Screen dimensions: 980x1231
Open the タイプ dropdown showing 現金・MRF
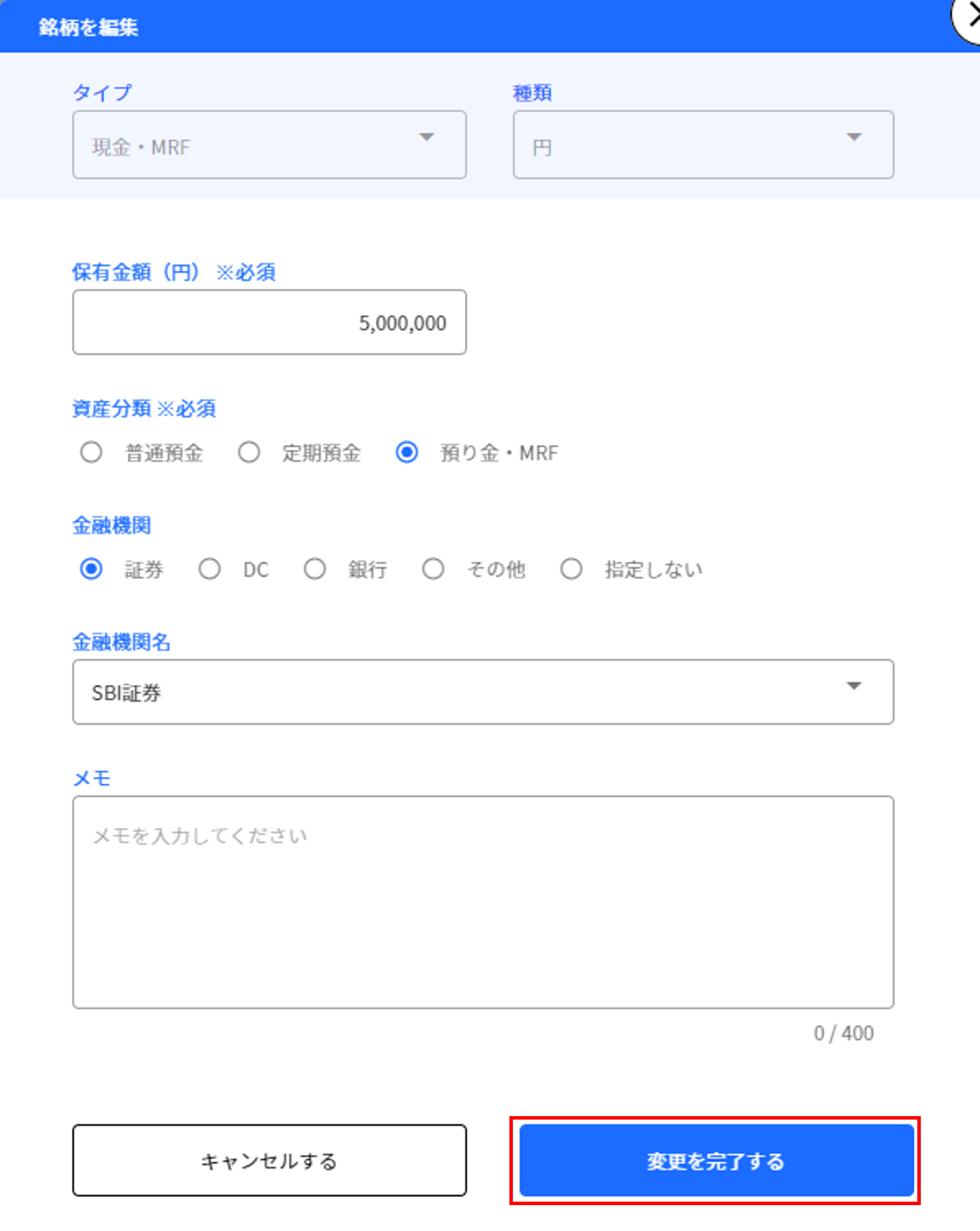point(269,145)
